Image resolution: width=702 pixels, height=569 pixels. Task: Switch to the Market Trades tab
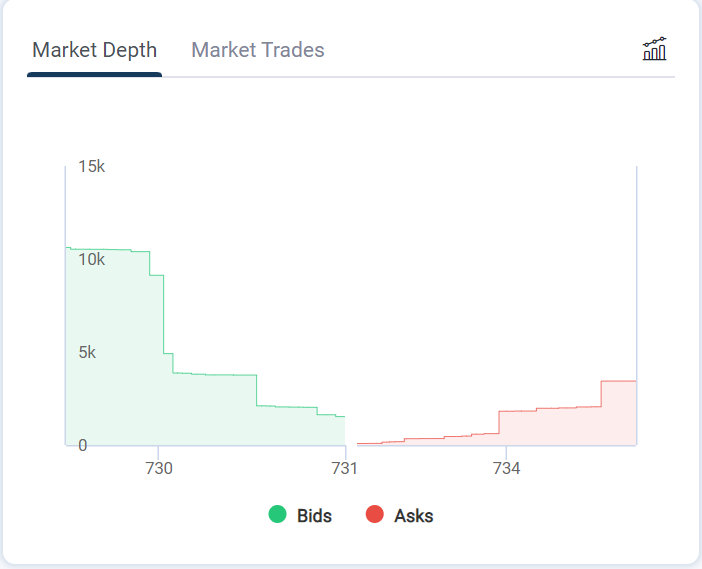[258, 50]
